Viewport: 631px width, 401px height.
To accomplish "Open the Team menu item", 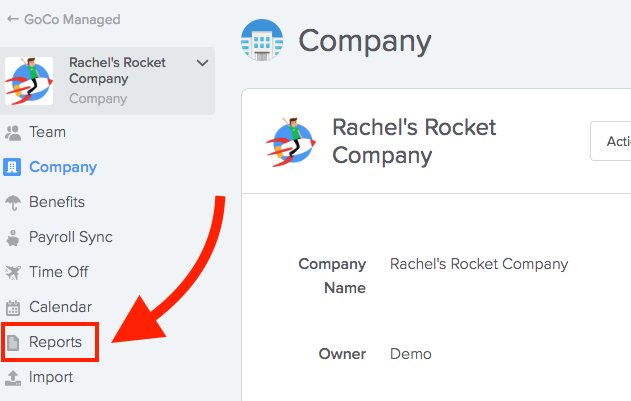I will (x=47, y=132).
